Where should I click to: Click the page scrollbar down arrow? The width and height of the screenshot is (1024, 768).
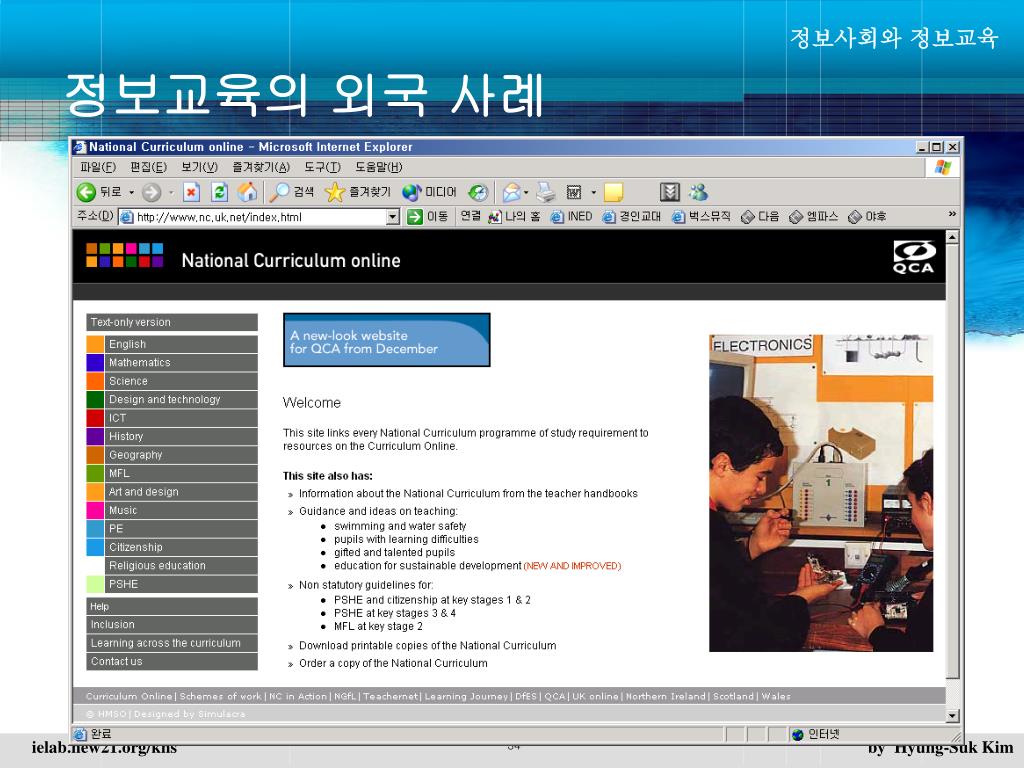pyautogui.click(x=952, y=716)
